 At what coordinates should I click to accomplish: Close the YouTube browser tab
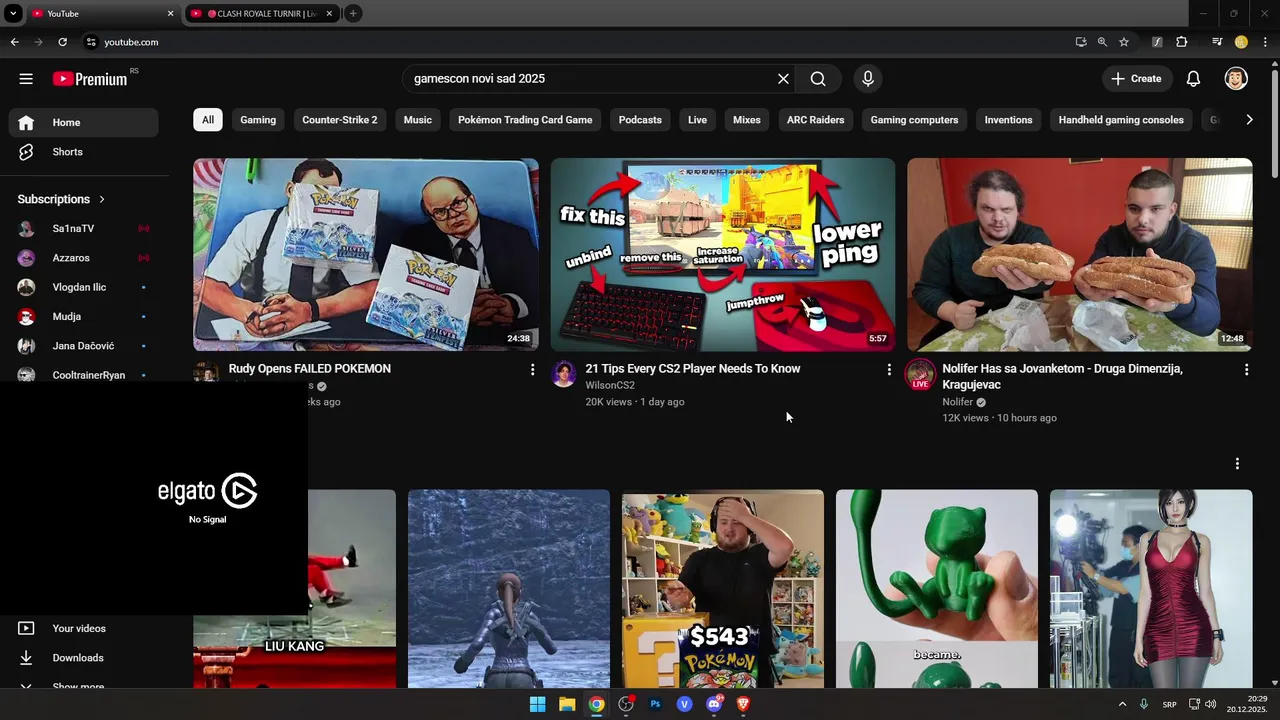click(170, 14)
